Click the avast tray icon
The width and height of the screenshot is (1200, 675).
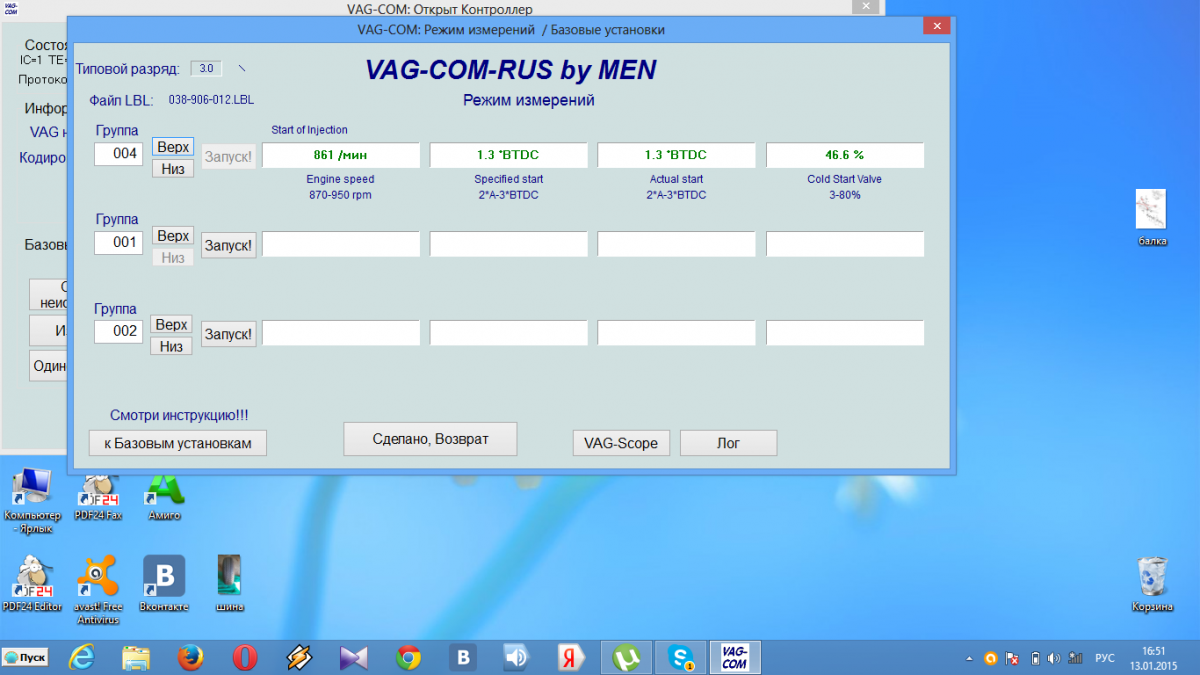991,658
